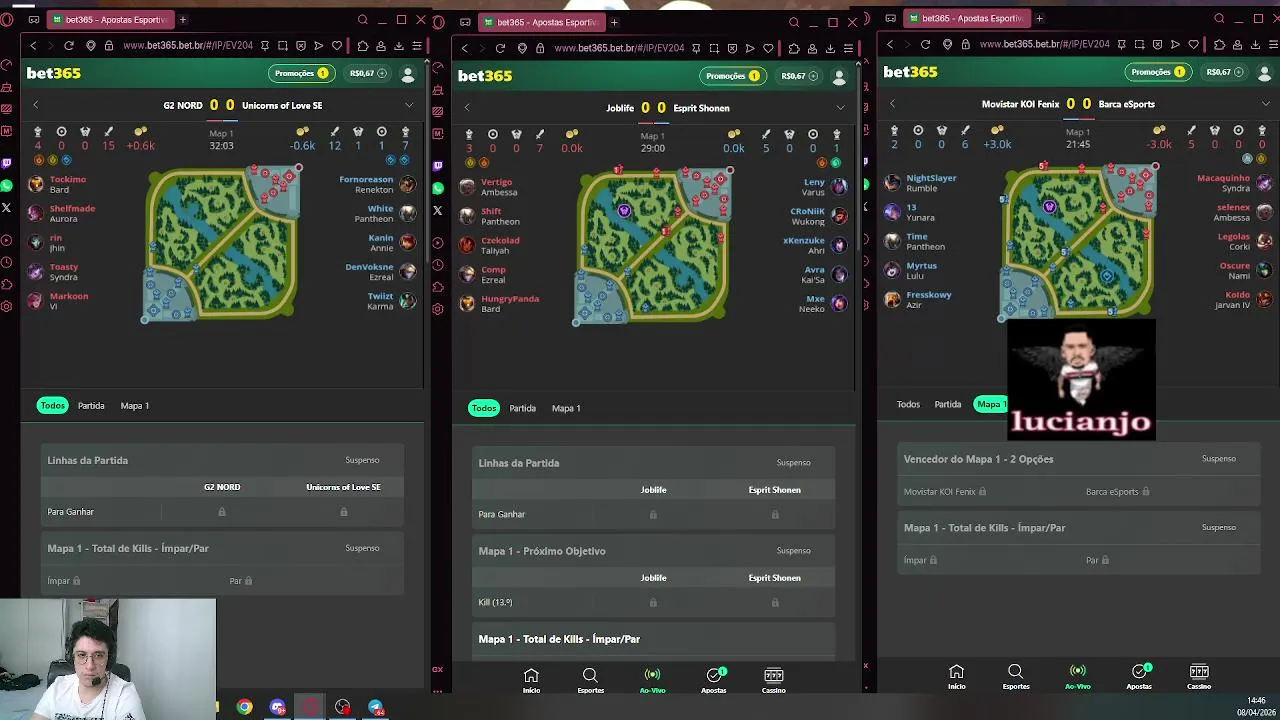The image size is (1280, 720).
Task: Reload the page in the left browser window
Action: tap(69, 45)
